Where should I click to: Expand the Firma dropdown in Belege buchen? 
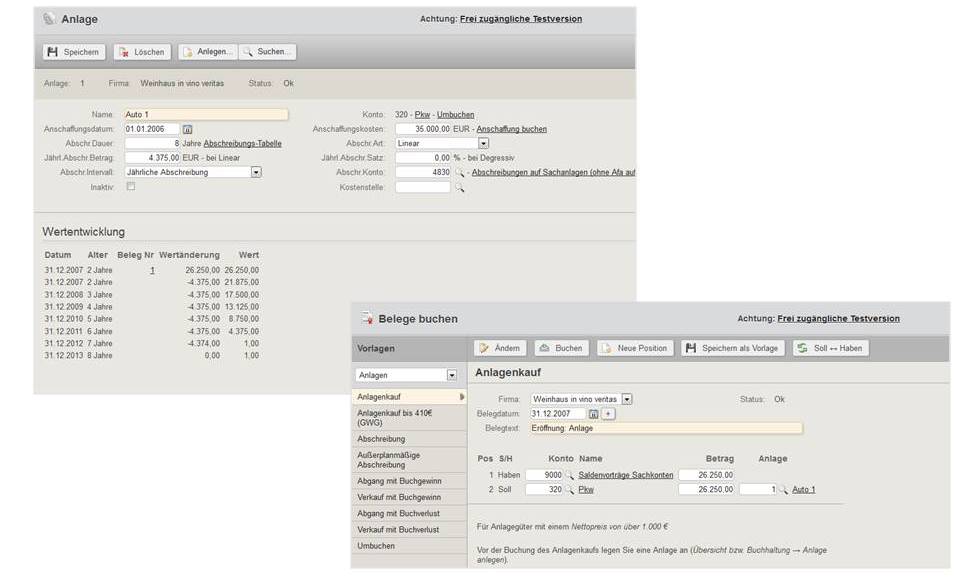point(627,399)
